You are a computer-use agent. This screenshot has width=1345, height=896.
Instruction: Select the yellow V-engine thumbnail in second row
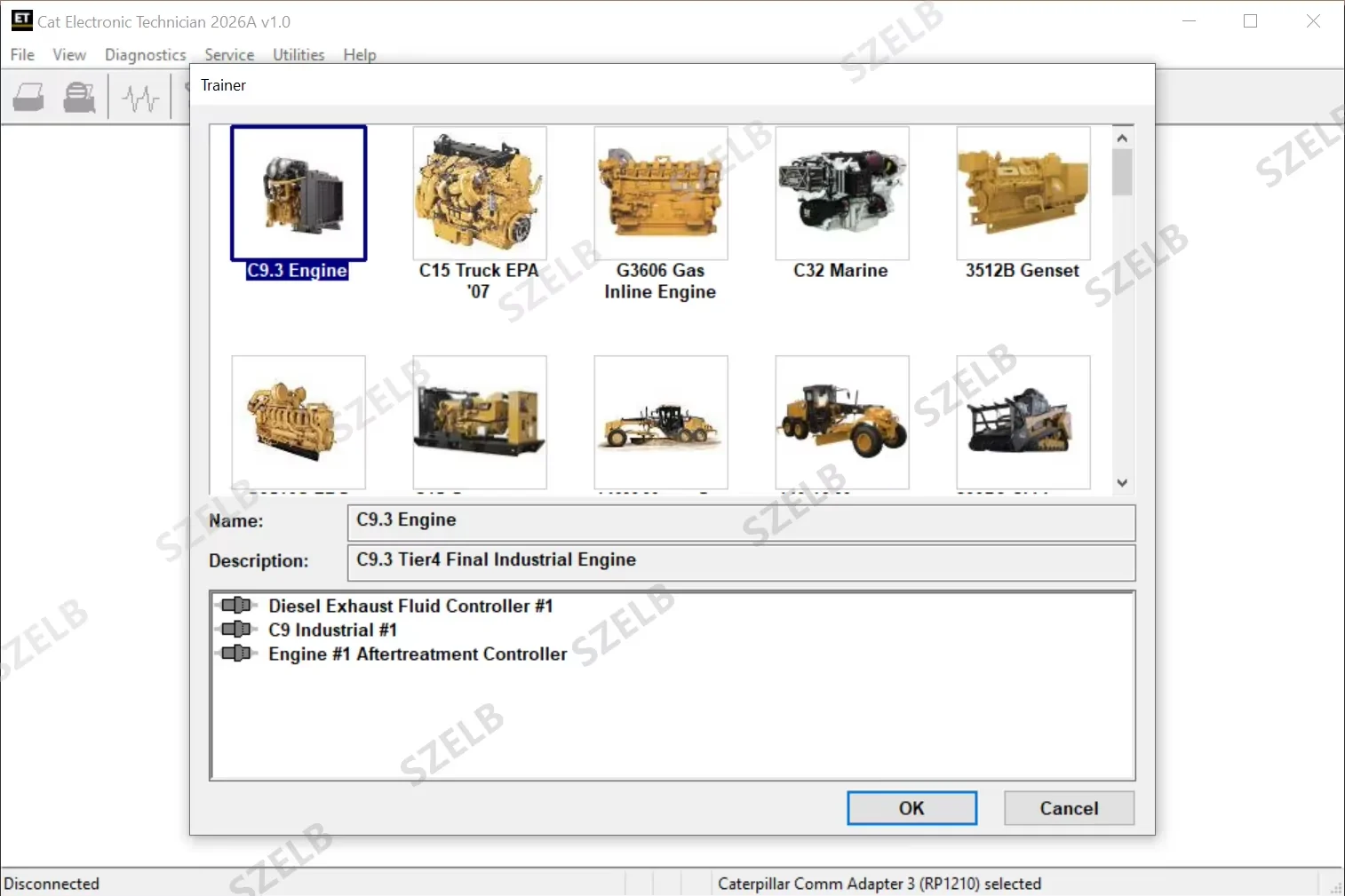tap(298, 423)
